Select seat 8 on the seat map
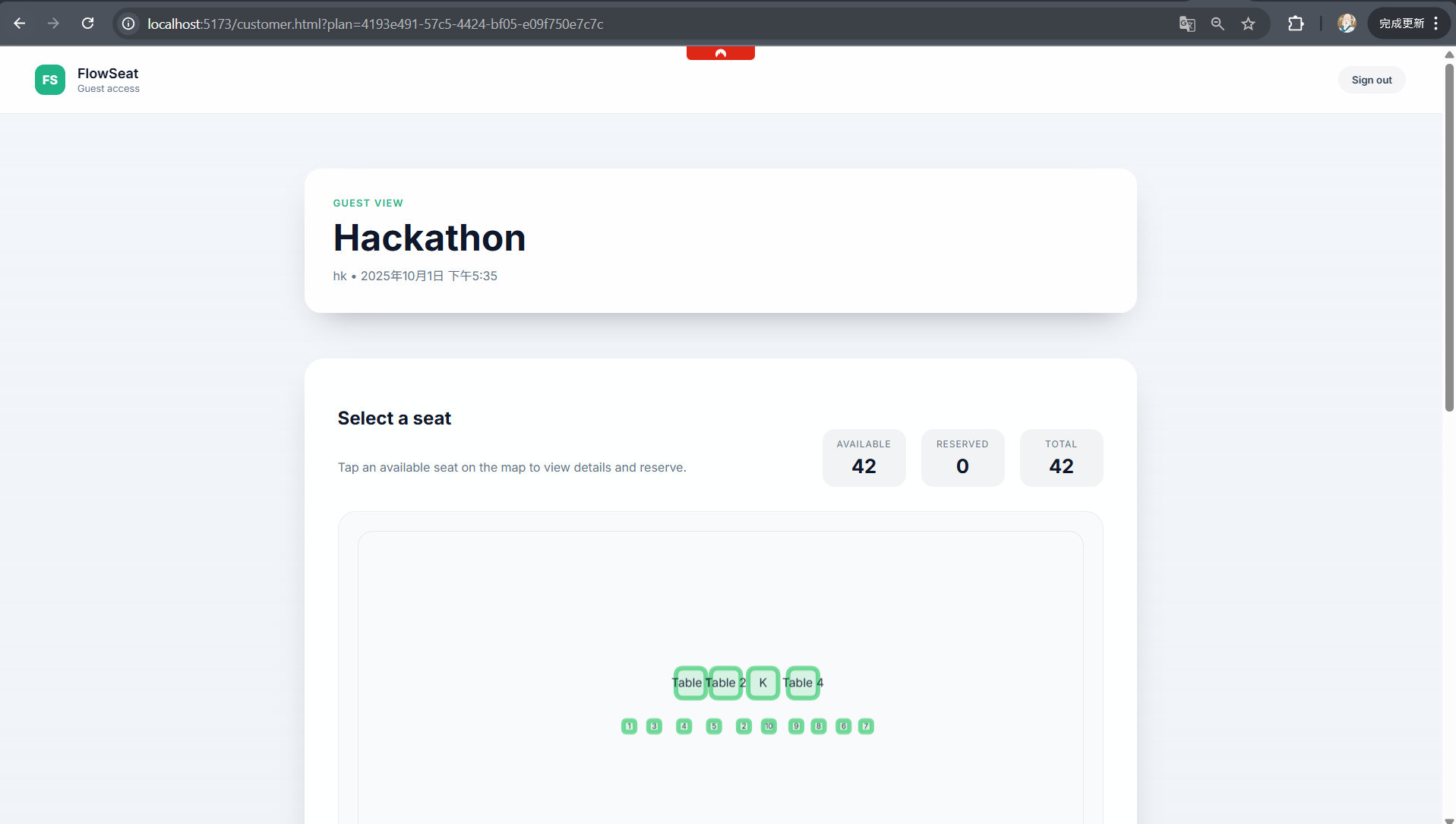The height and width of the screenshot is (824, 1456). click(819, 726)
